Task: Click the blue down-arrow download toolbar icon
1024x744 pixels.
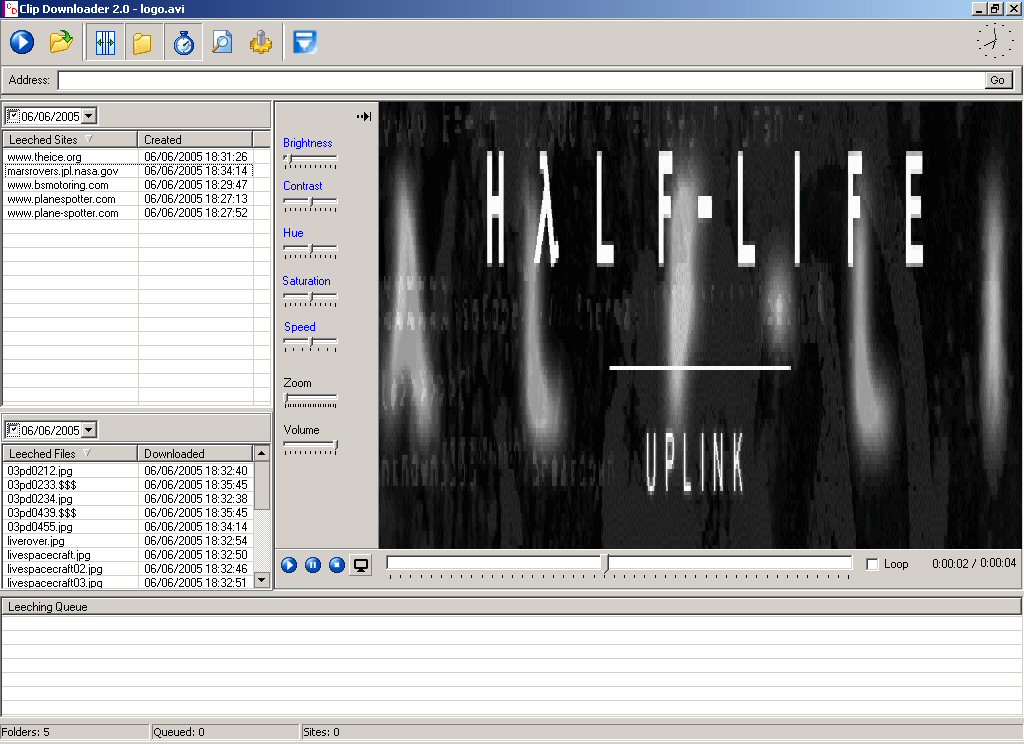Action: click(x=305, y=42)
